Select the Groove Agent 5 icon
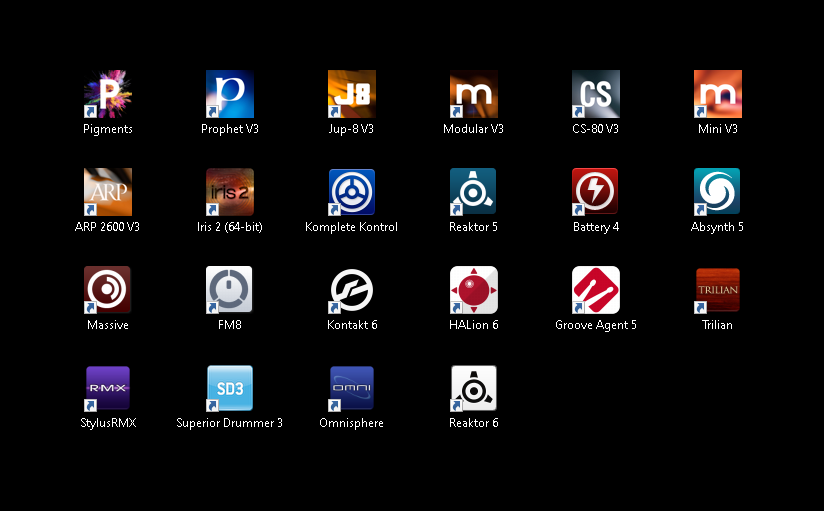Screen dimensions: 824x511 [595, 290]
